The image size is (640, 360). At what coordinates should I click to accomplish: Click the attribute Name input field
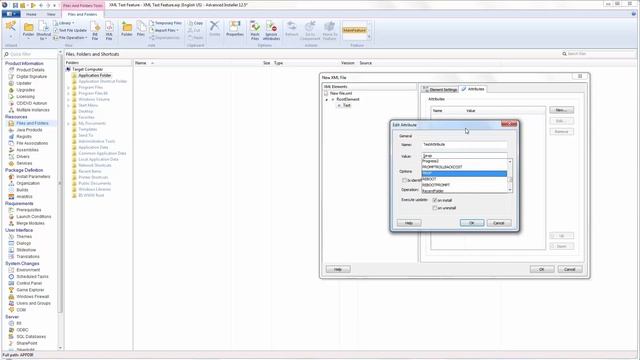point(464,144)
